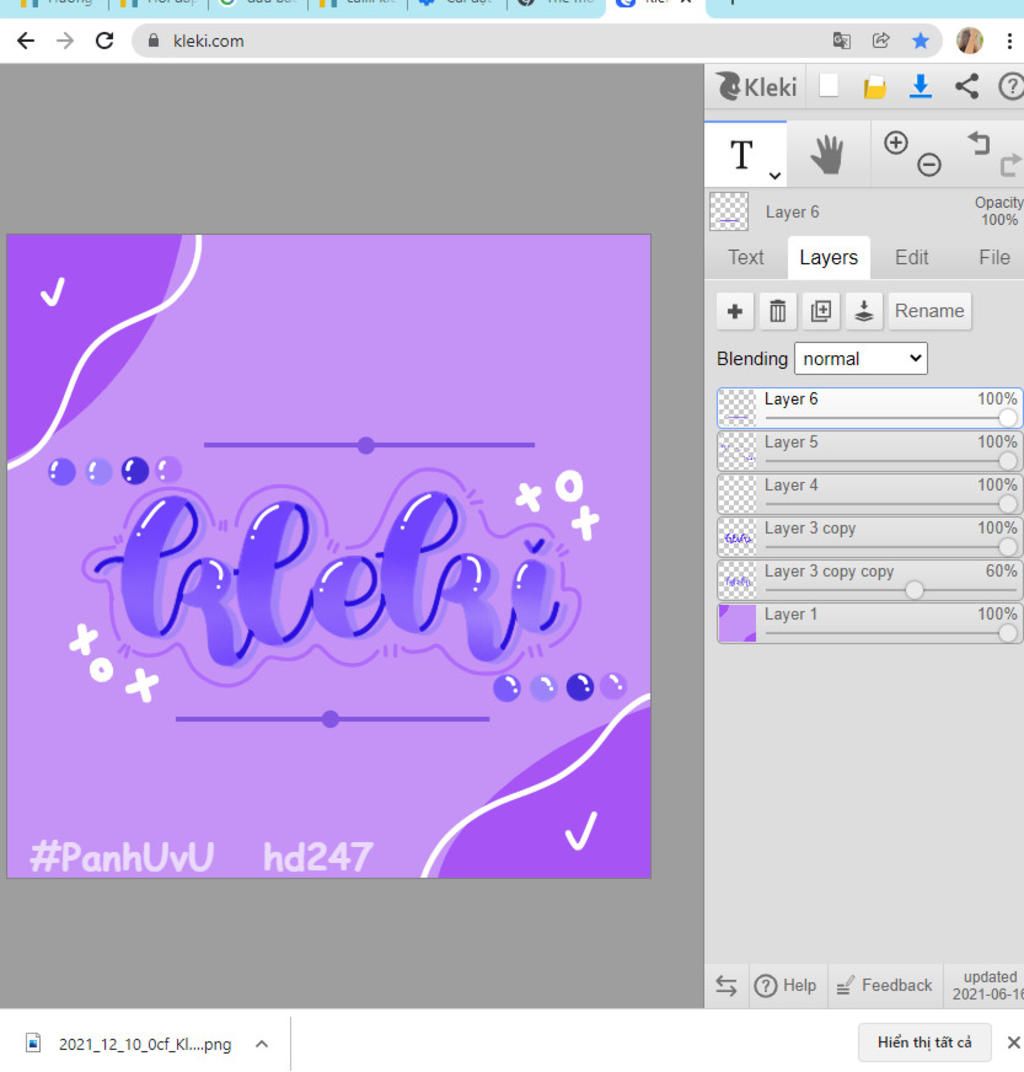
Task: Select Layer 3 copy in the layer list
Action: (869, 537)
